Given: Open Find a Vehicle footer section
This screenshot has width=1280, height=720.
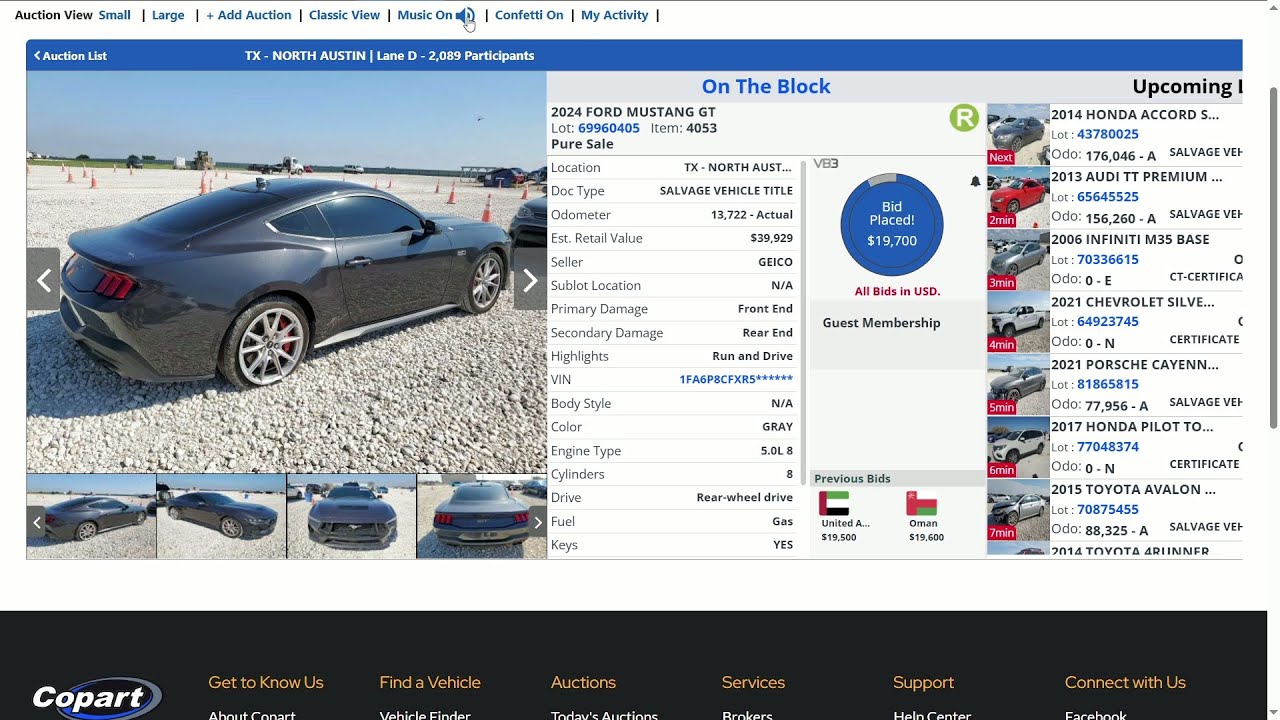Looking at the screenshot, I should click(430, 683).
